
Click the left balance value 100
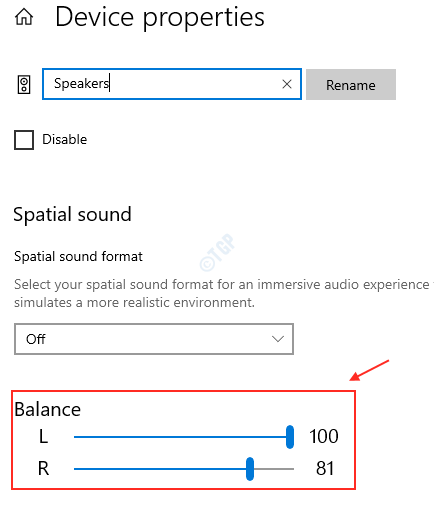(324, 436)
